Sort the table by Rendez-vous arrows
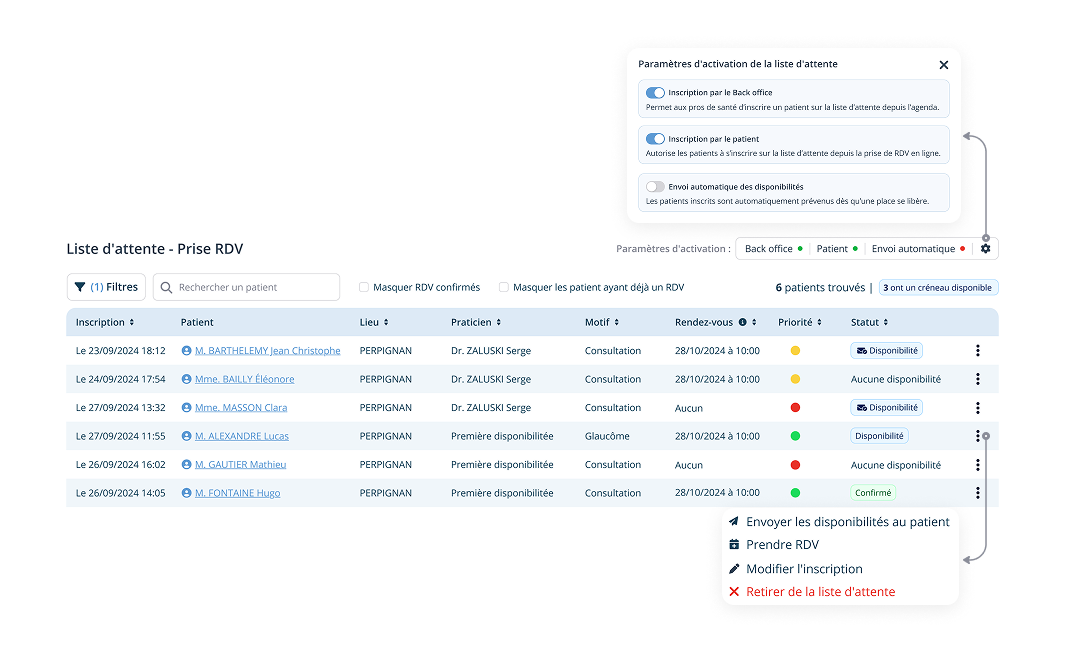Image resolution: width=1065 pixels, height=653 pixels. click(x=754, y=322)
